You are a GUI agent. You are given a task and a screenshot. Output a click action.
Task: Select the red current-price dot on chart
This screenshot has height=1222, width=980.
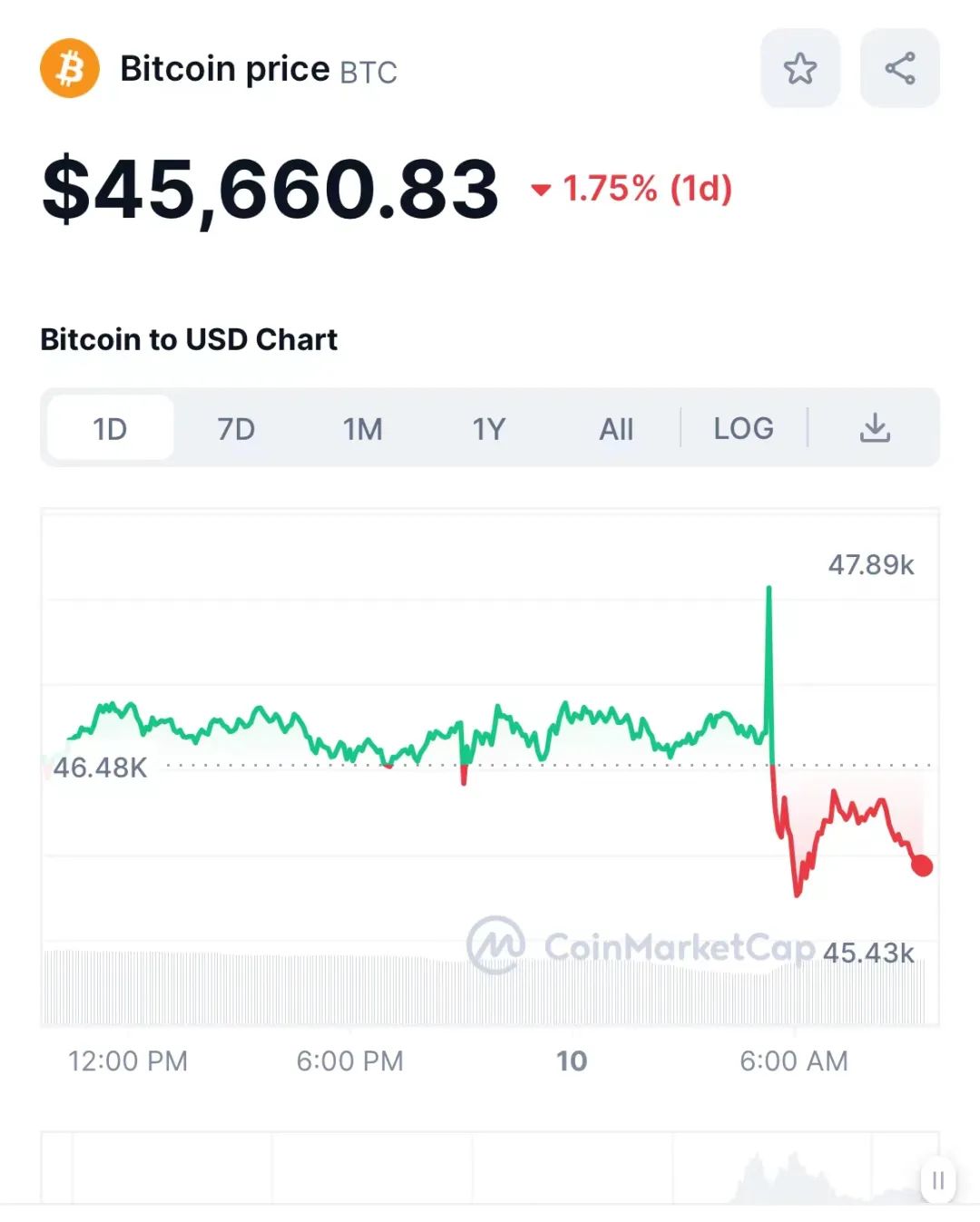coord(922,865)
